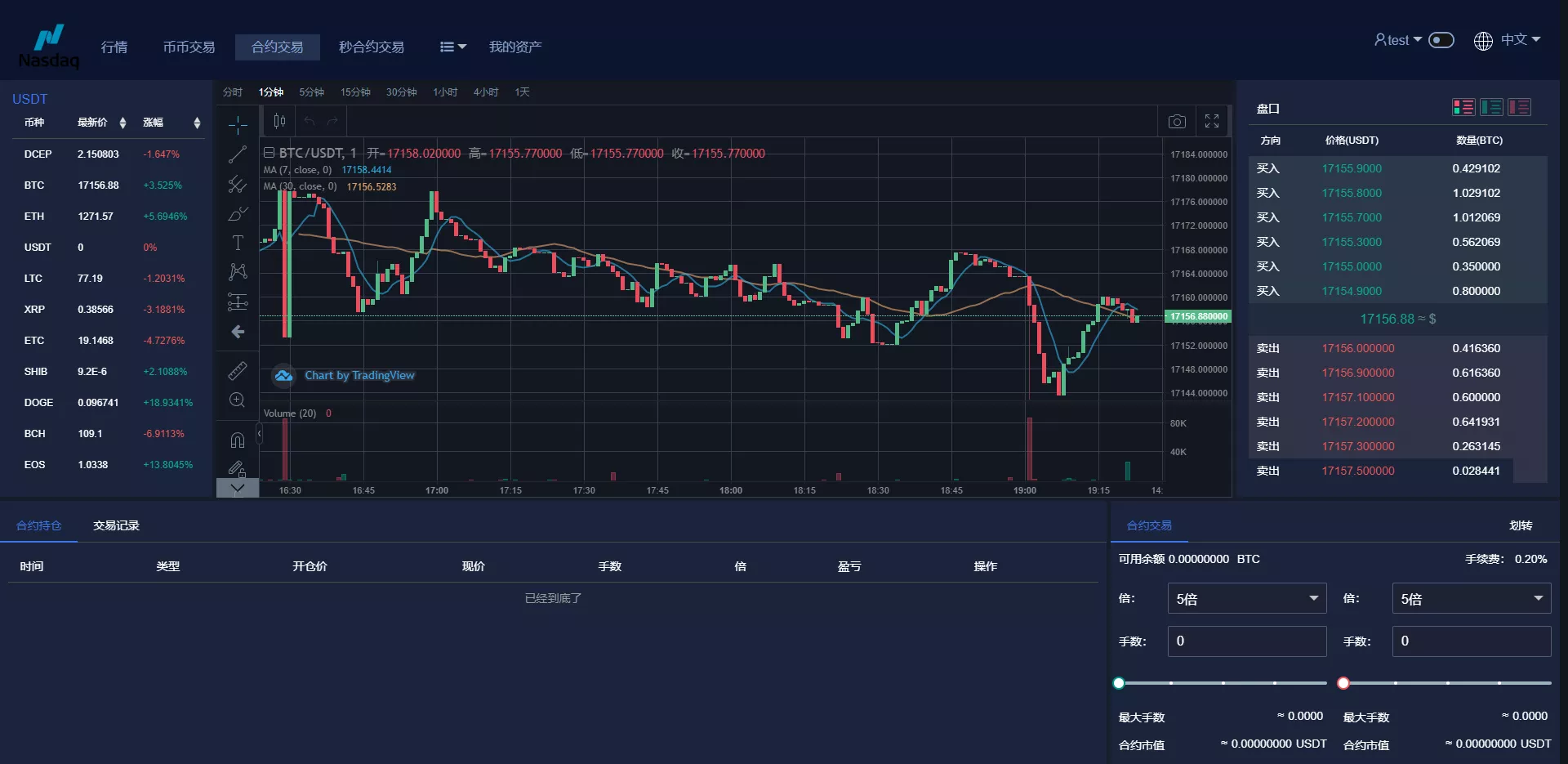Select the trend line drawing tool
Screen dimensions: 1568x764
[238, 154]
